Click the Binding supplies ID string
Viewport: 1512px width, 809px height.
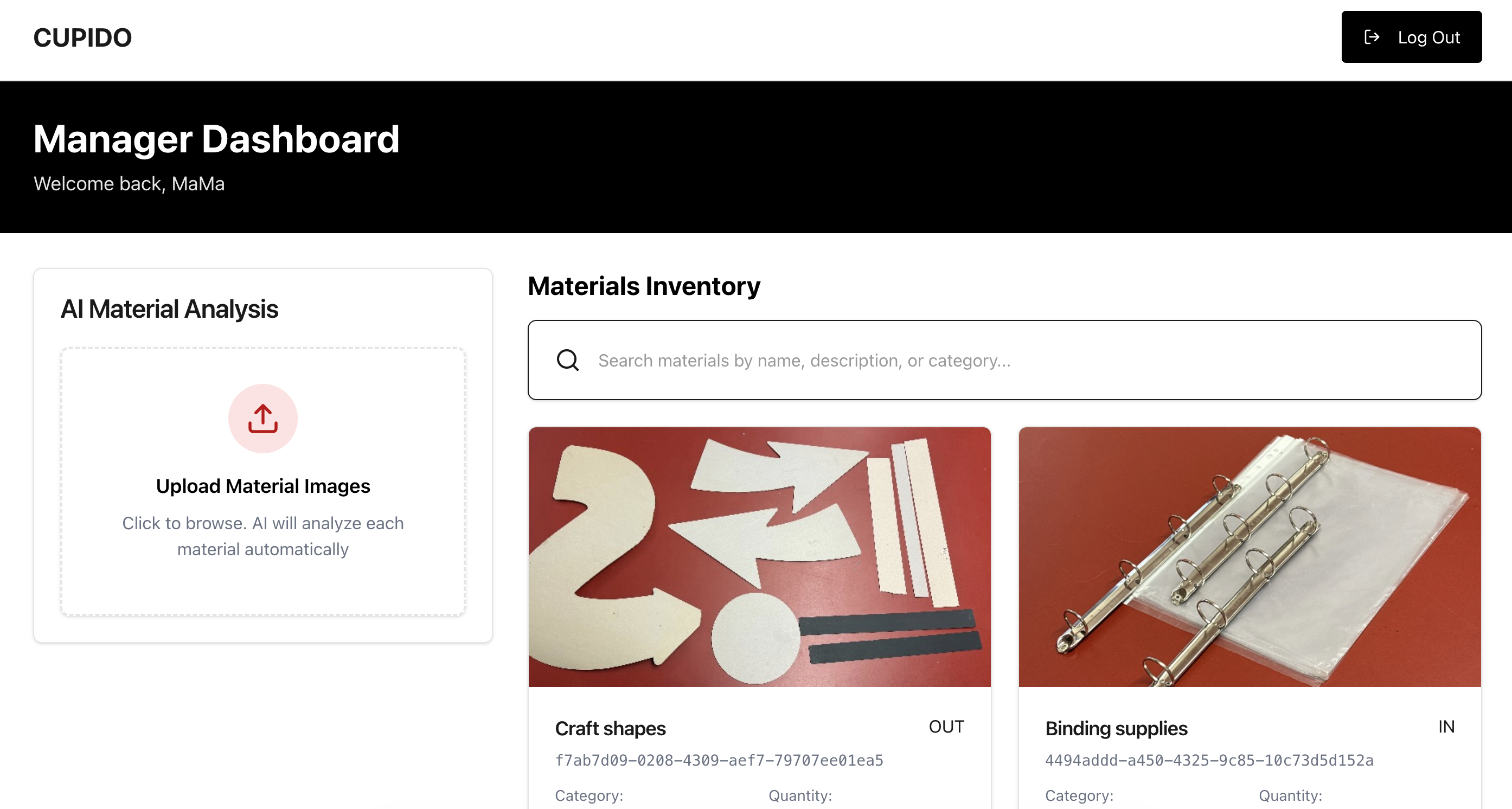pos(1208,760)
